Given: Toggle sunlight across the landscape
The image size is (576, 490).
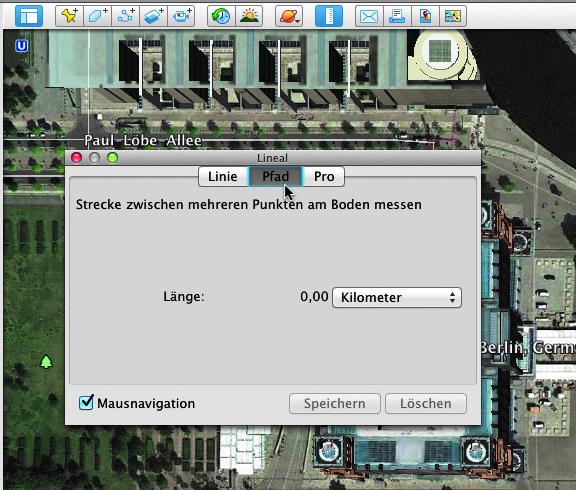Looking at the screenshot, I should pyautogui.click(x=249, y=16).
